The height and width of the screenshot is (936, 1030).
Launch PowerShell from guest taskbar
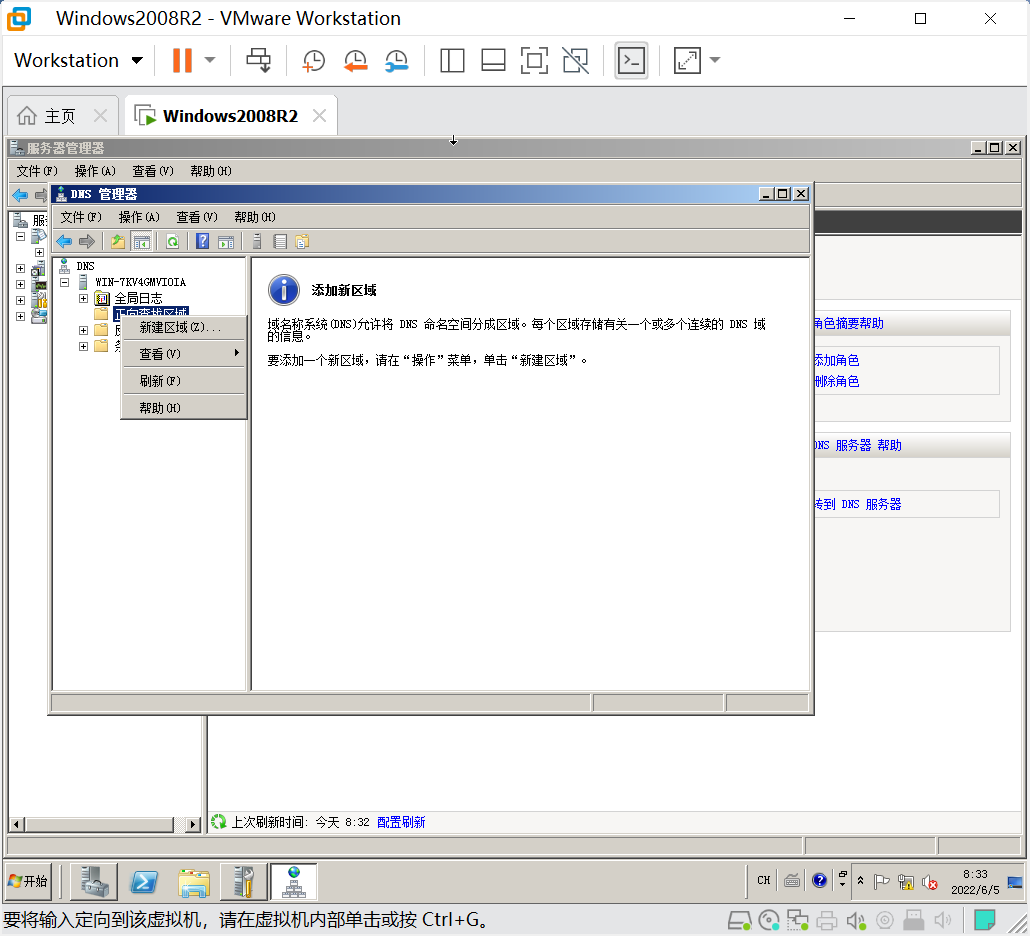tap(144, 881)
